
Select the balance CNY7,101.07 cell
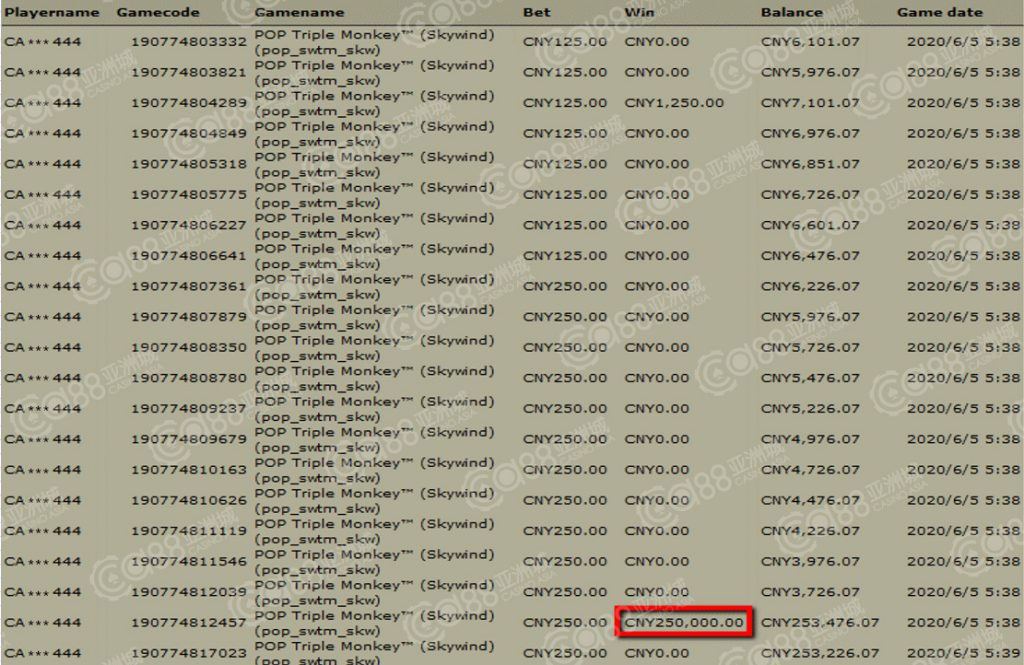[810, 103]
